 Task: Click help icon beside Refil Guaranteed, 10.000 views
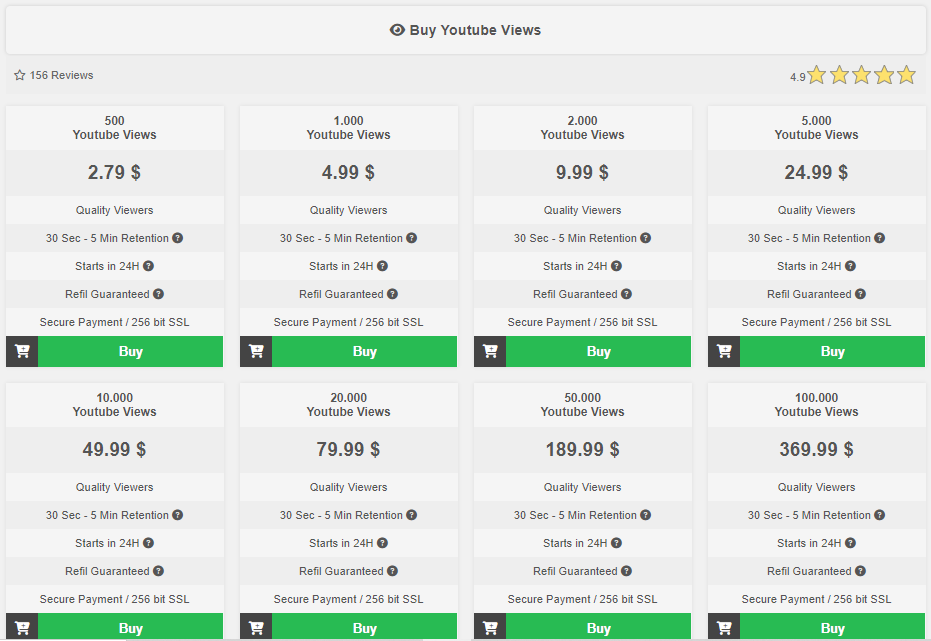(x=158, y=571)
